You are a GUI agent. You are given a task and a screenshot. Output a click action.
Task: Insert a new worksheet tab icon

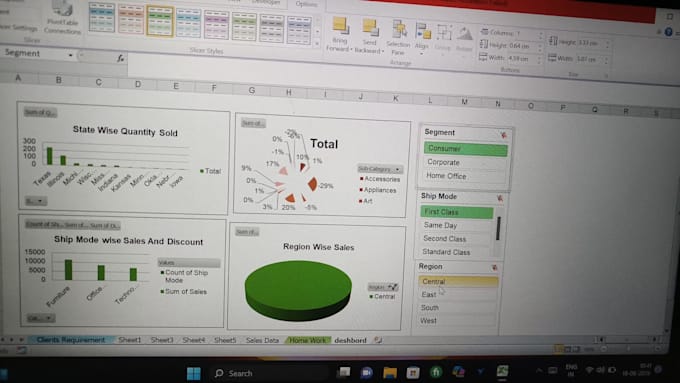[x=378, y=340]
